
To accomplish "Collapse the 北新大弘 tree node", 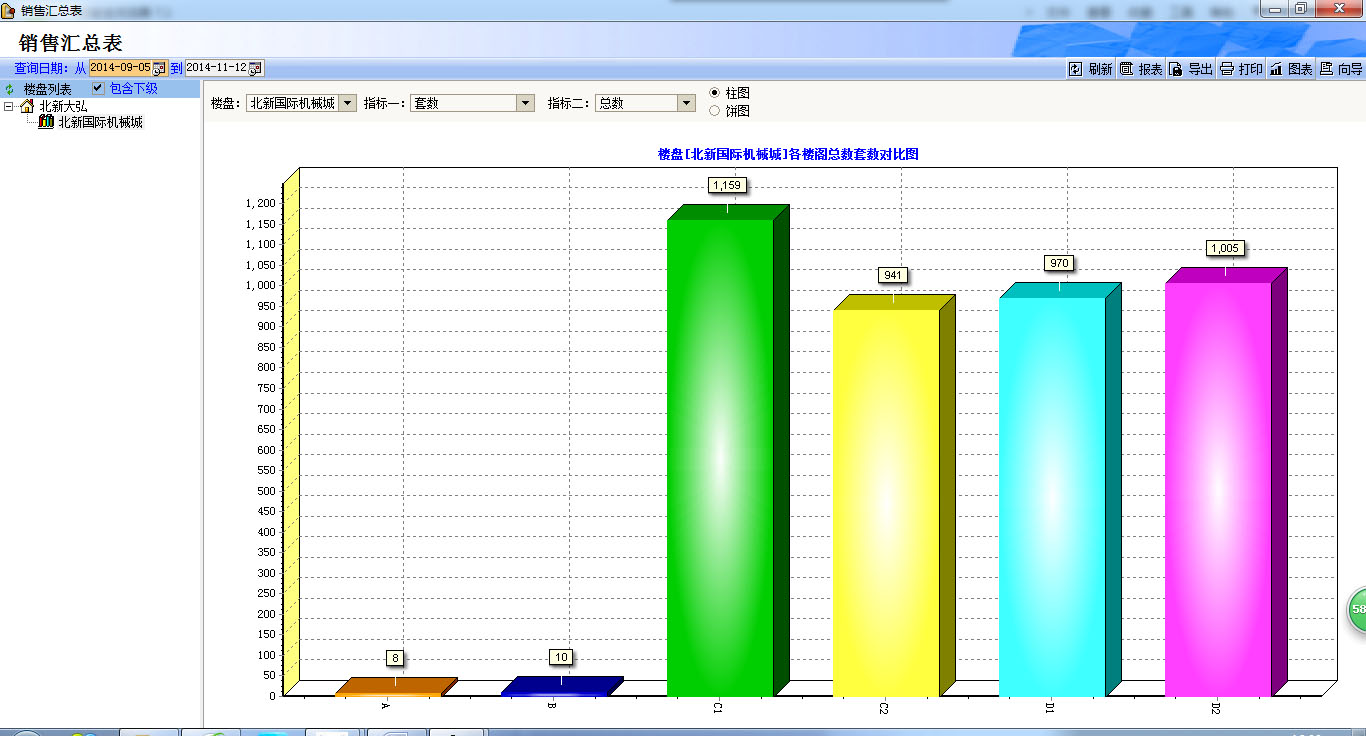I will (9, 106).
